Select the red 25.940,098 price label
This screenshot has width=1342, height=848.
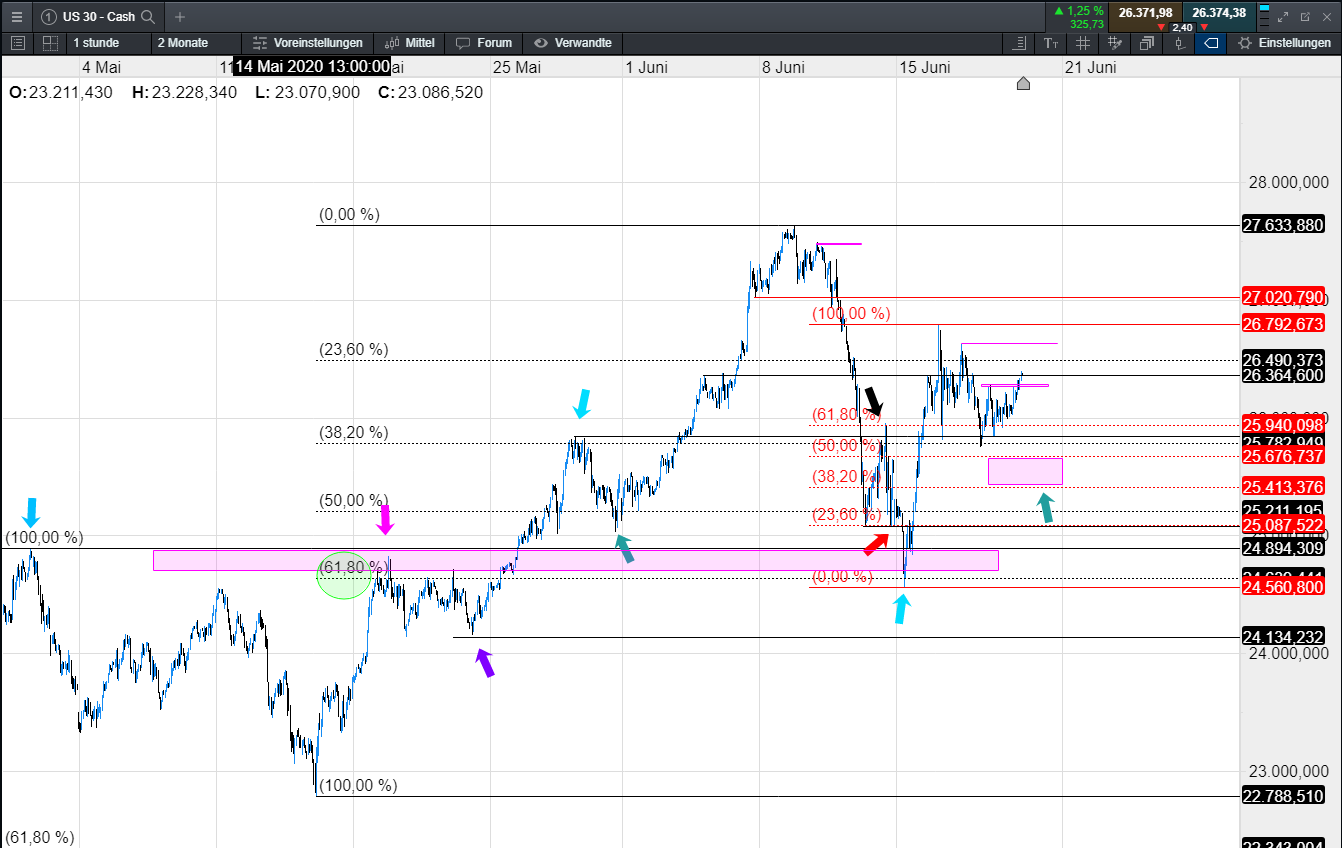coord(1283,425)
